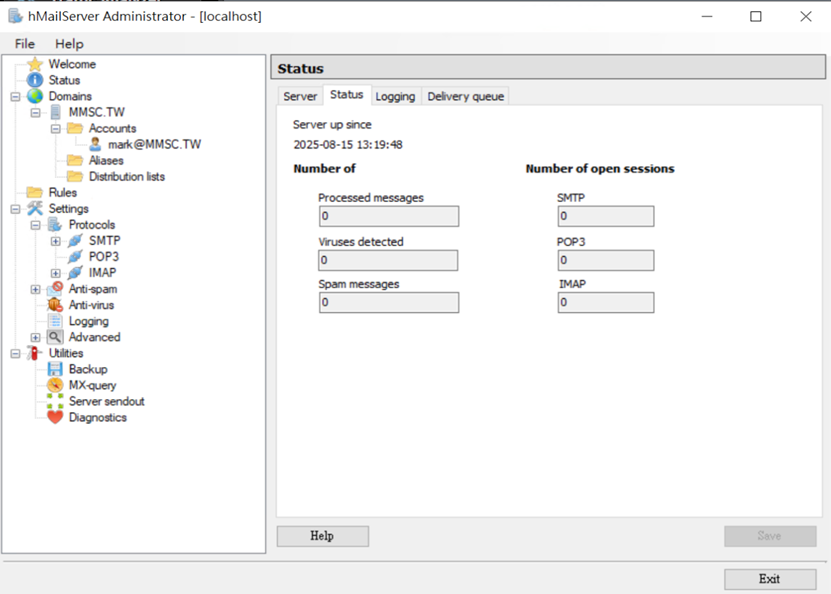831x594 pixels.
Task: Open the Anti-spam settings icon
Action: (x=54, y=289)
